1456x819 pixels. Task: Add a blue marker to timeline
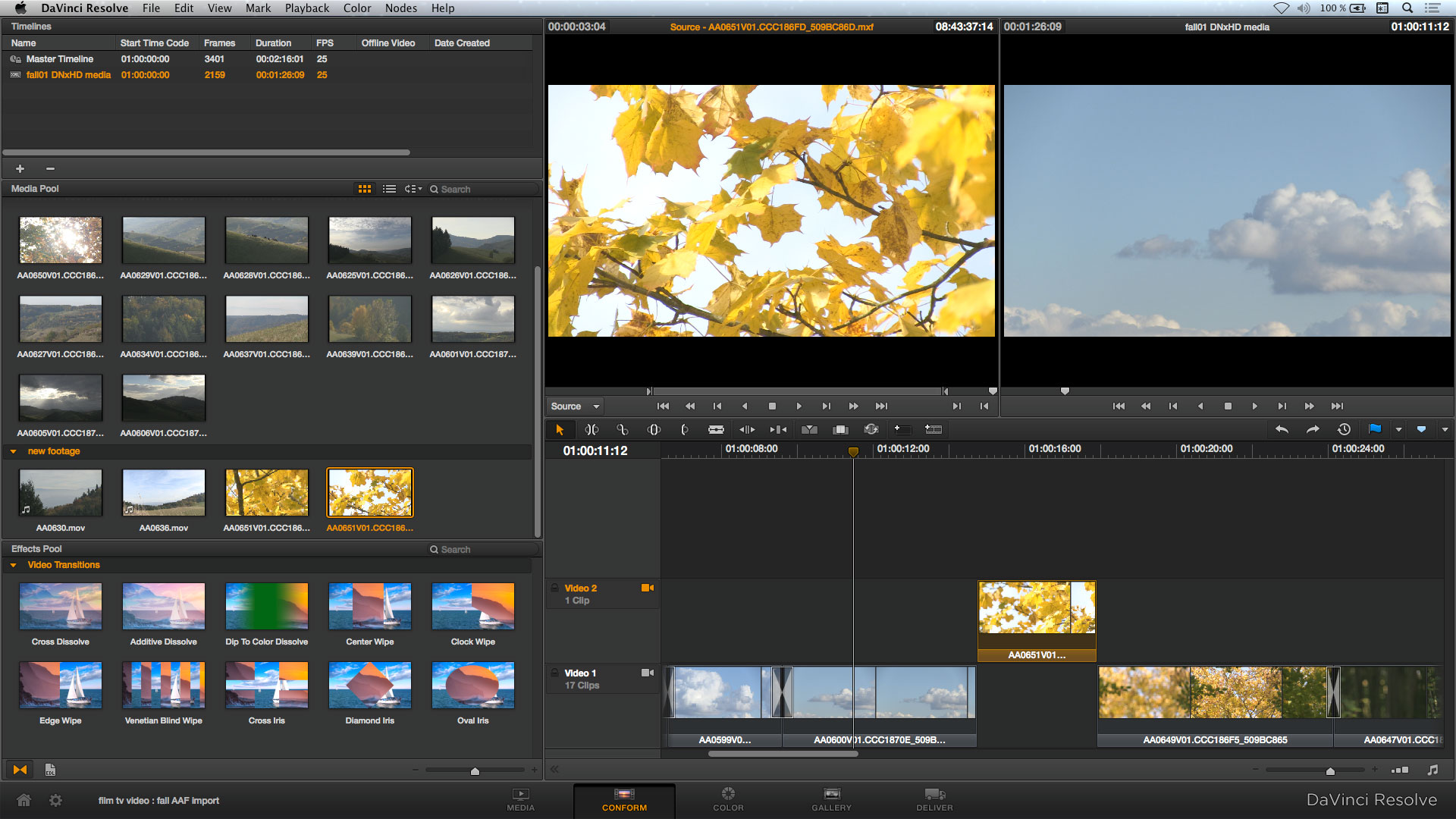point(1421,429)
